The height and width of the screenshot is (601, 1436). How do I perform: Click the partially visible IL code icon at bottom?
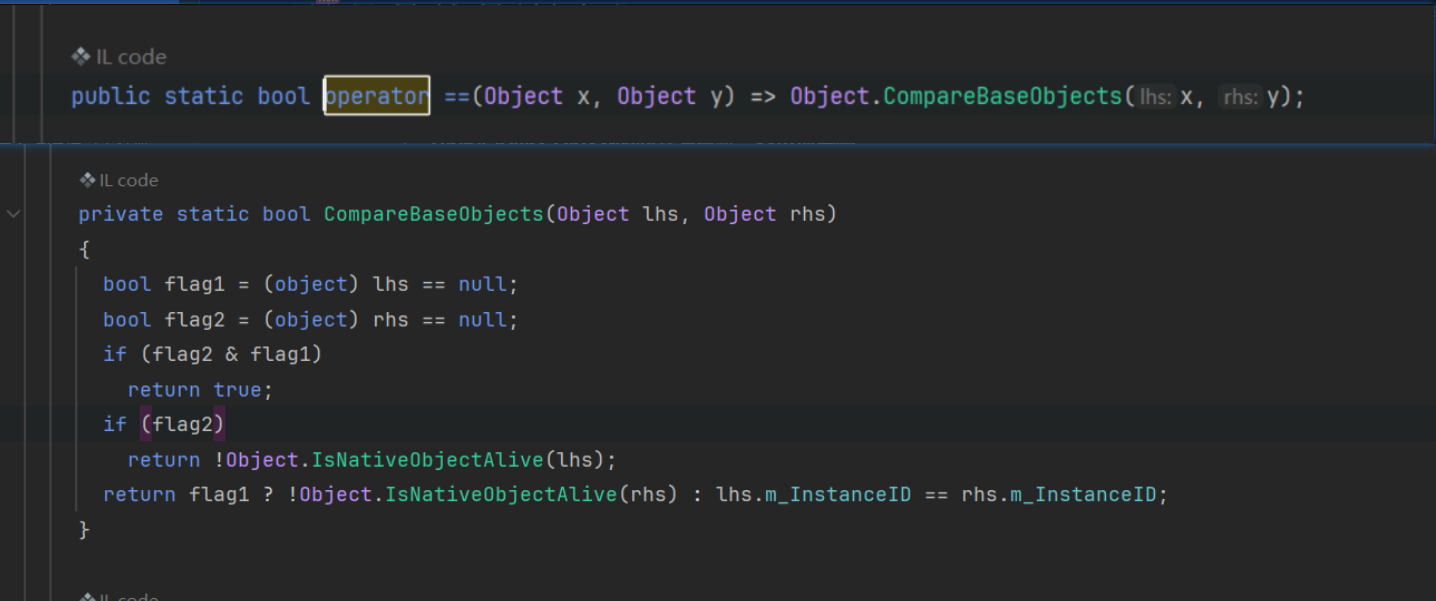click(88, 595)
